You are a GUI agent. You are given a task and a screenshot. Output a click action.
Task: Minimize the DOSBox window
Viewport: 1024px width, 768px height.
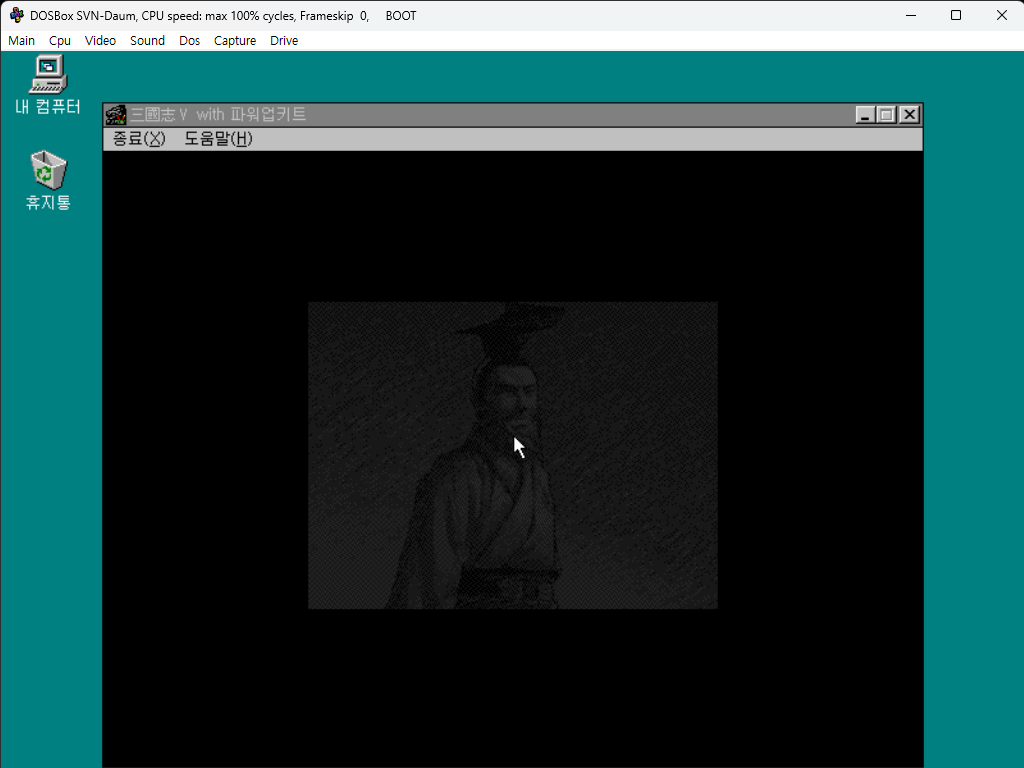(x=911, y=15)
